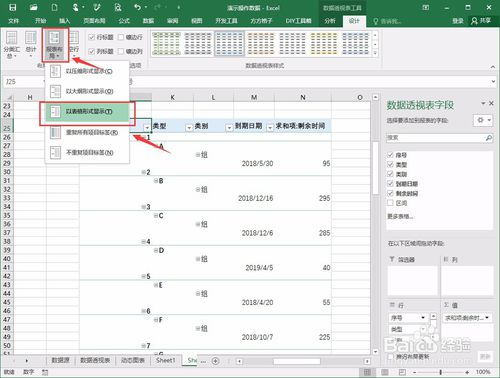Uncheck the 类型 field checkbox

(390, 165)
